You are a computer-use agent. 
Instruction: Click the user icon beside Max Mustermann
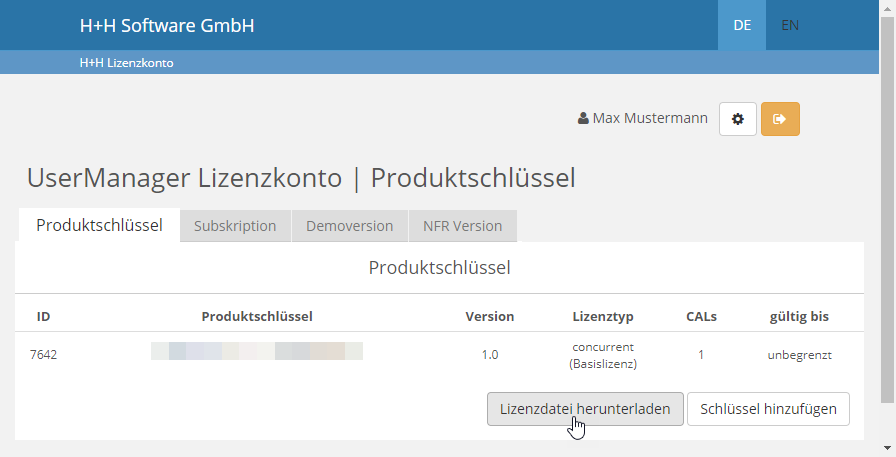click(x=583, y=118)
